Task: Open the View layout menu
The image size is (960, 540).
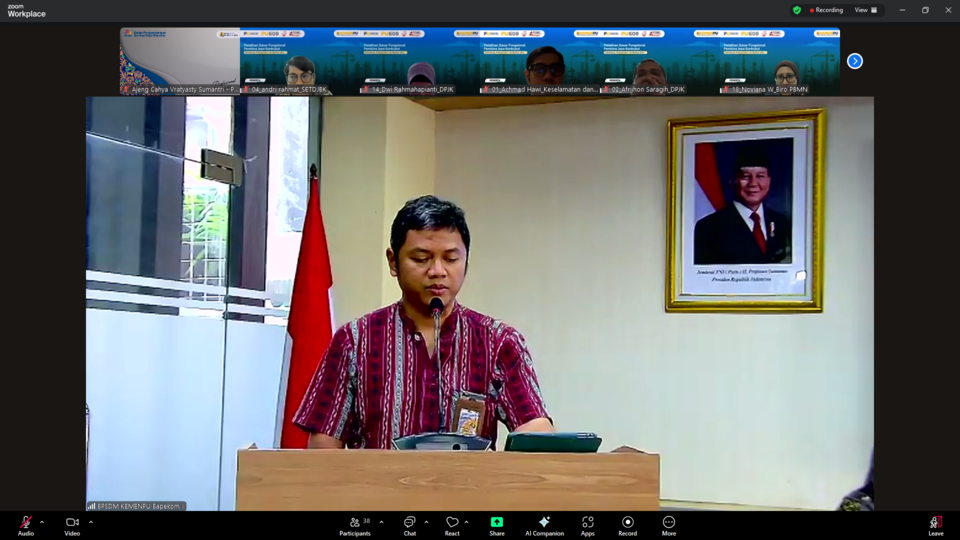Action: (x=865, y=10)
